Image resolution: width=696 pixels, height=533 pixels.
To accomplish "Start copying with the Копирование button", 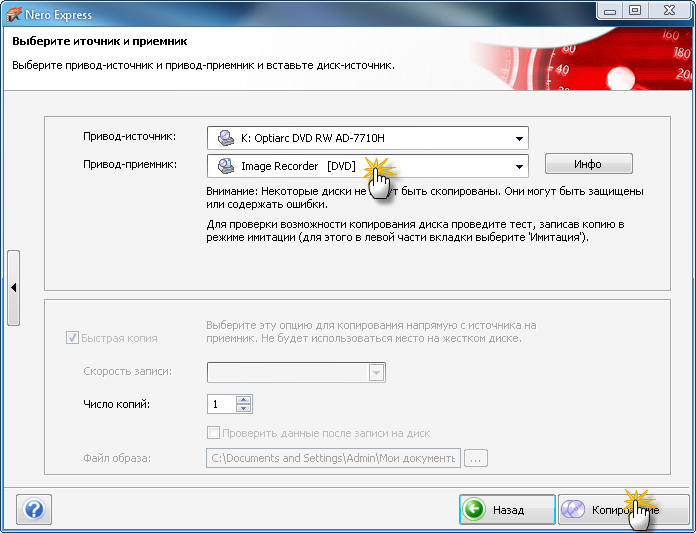I will pos(624,509).
